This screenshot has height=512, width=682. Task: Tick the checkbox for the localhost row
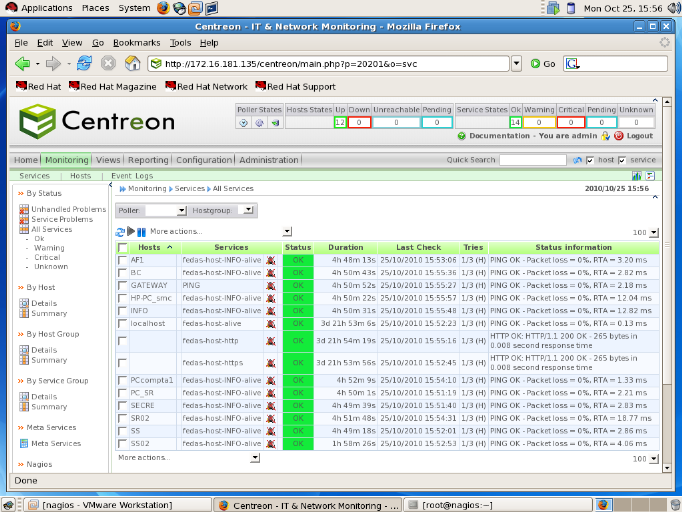(x=122, y=324)
